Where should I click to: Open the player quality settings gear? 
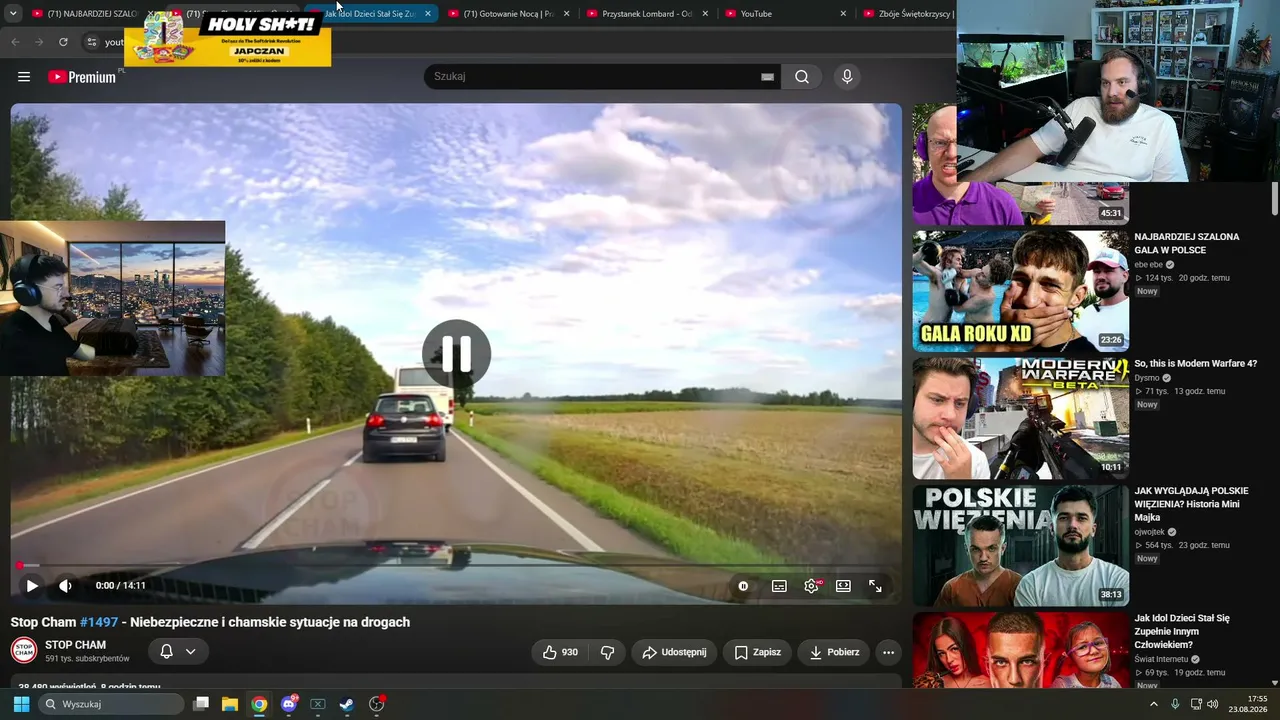click(x=811, y=586)
